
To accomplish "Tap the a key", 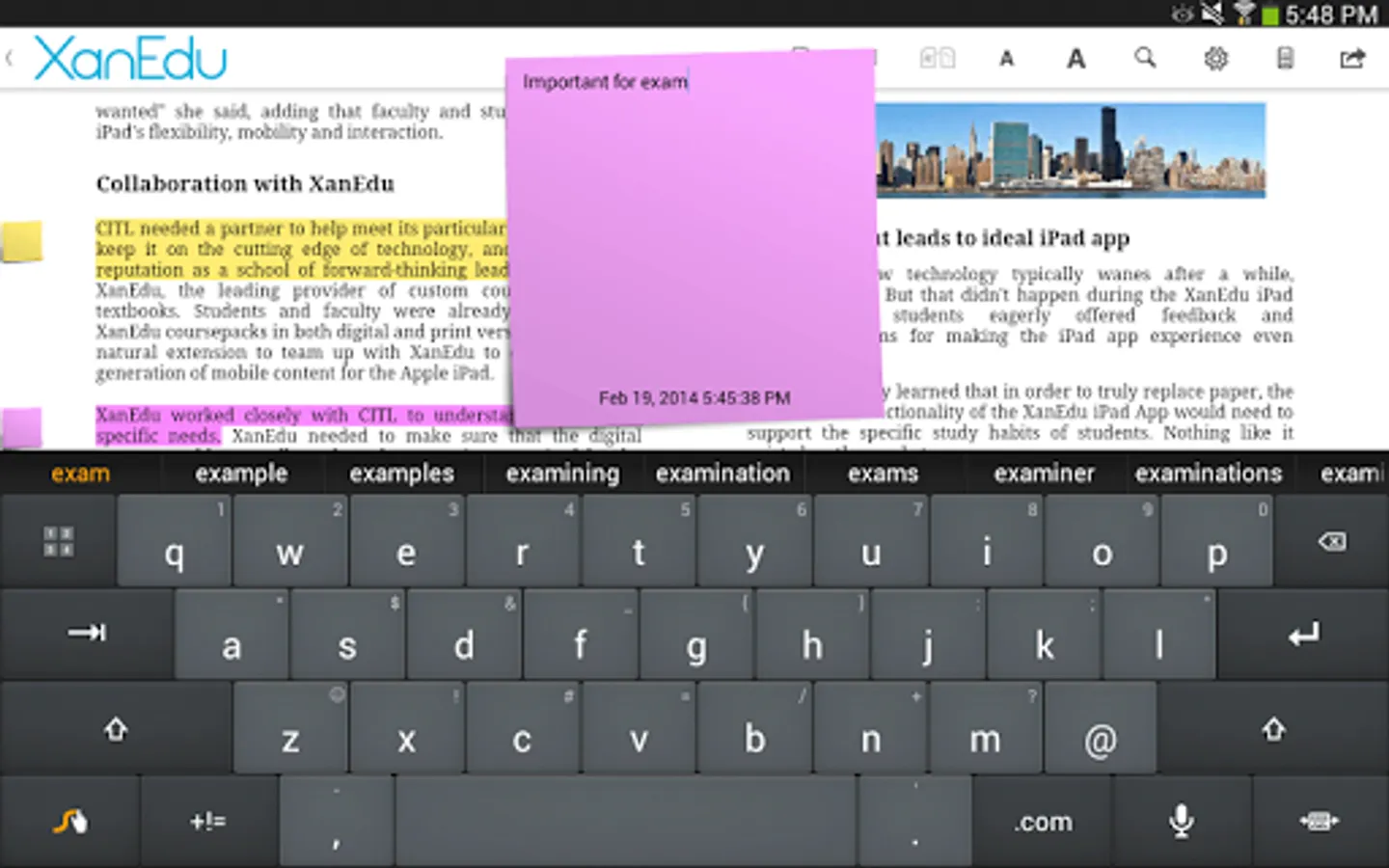I will pos(231,634).
